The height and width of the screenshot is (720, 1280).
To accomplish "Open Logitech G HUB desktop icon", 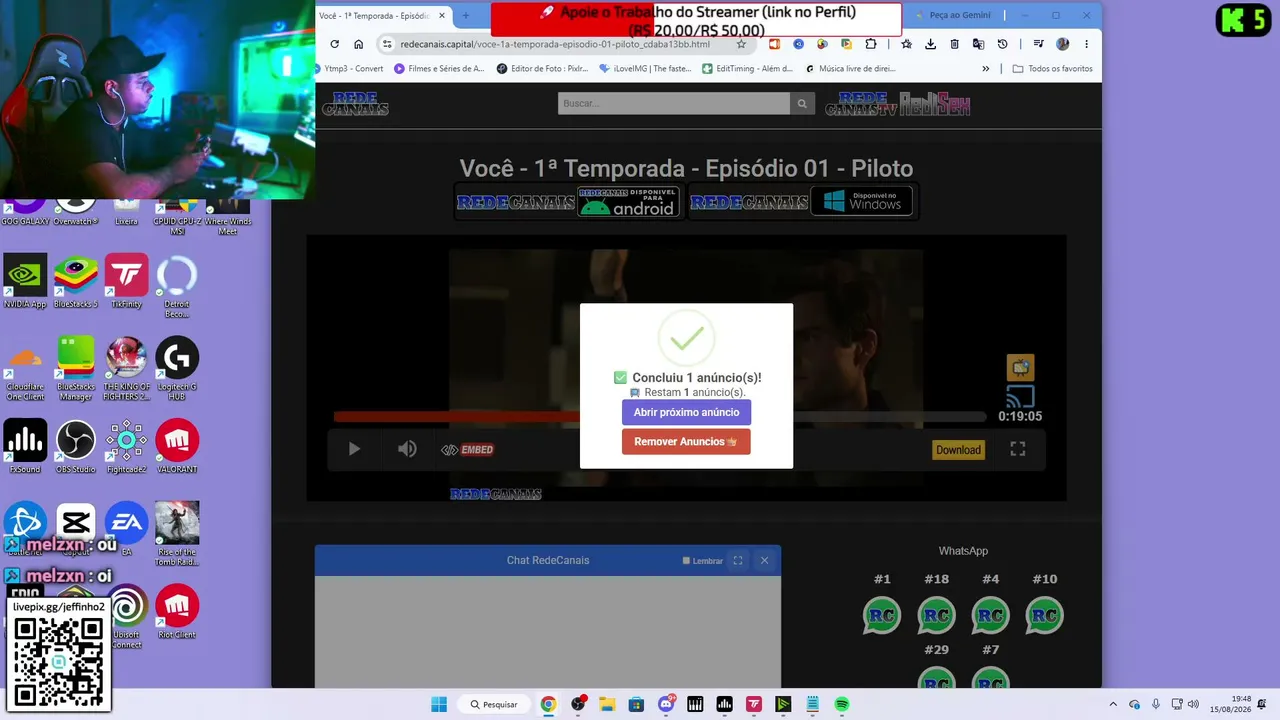I will [177, 369].
